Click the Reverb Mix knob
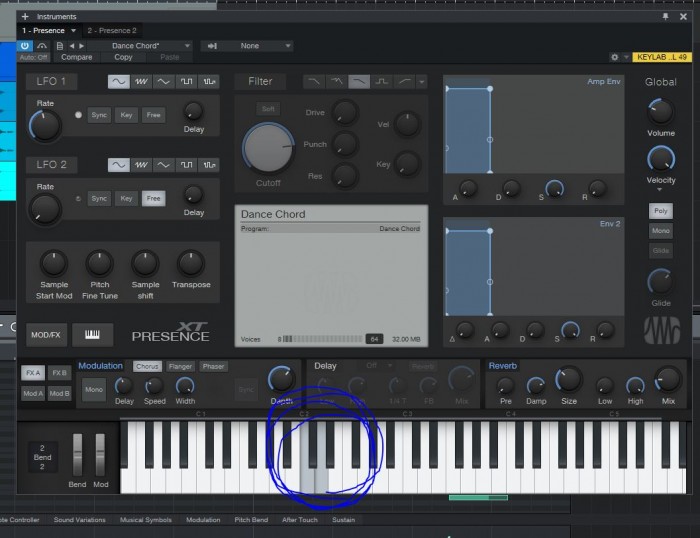This screenshot has width=700, height=538. [668, 380]
